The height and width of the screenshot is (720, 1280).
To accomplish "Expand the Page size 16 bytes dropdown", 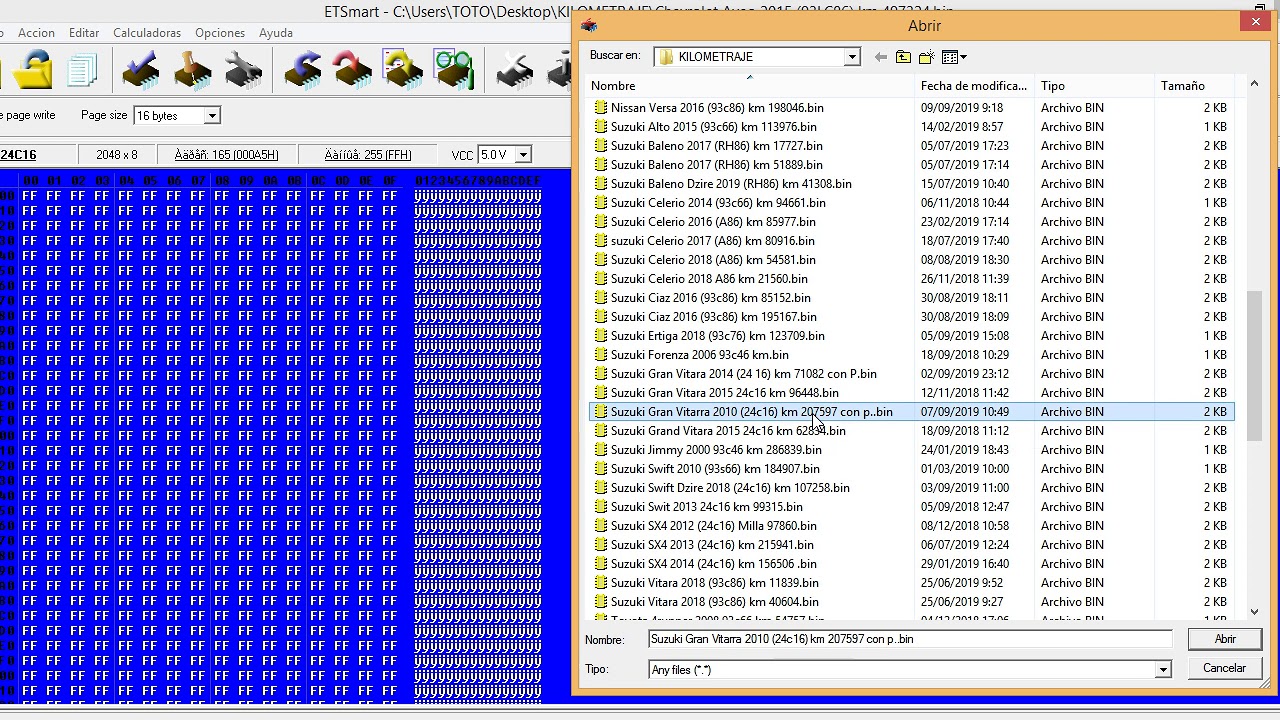I will point(212,116).
